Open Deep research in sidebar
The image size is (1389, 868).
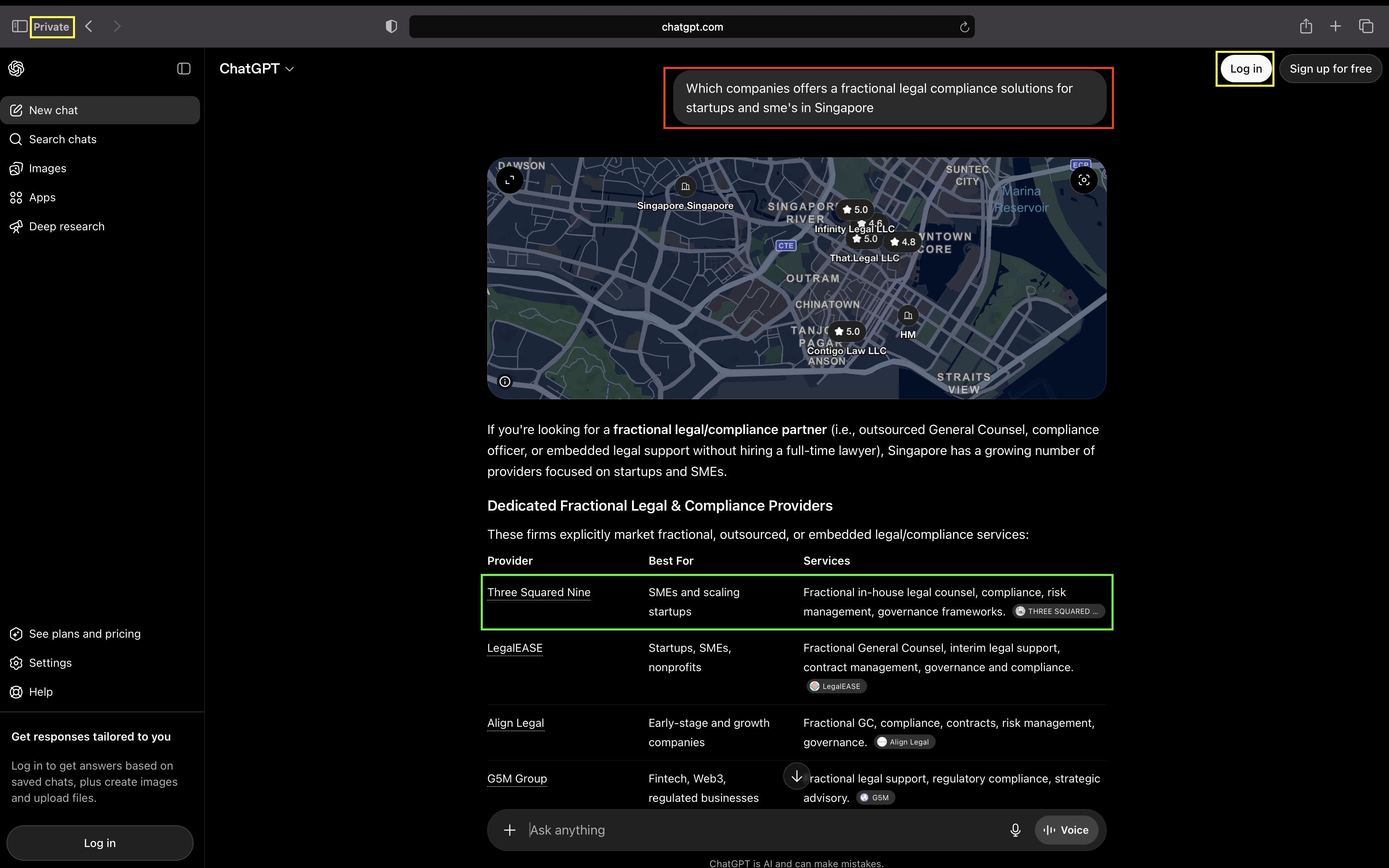(100, 227)
